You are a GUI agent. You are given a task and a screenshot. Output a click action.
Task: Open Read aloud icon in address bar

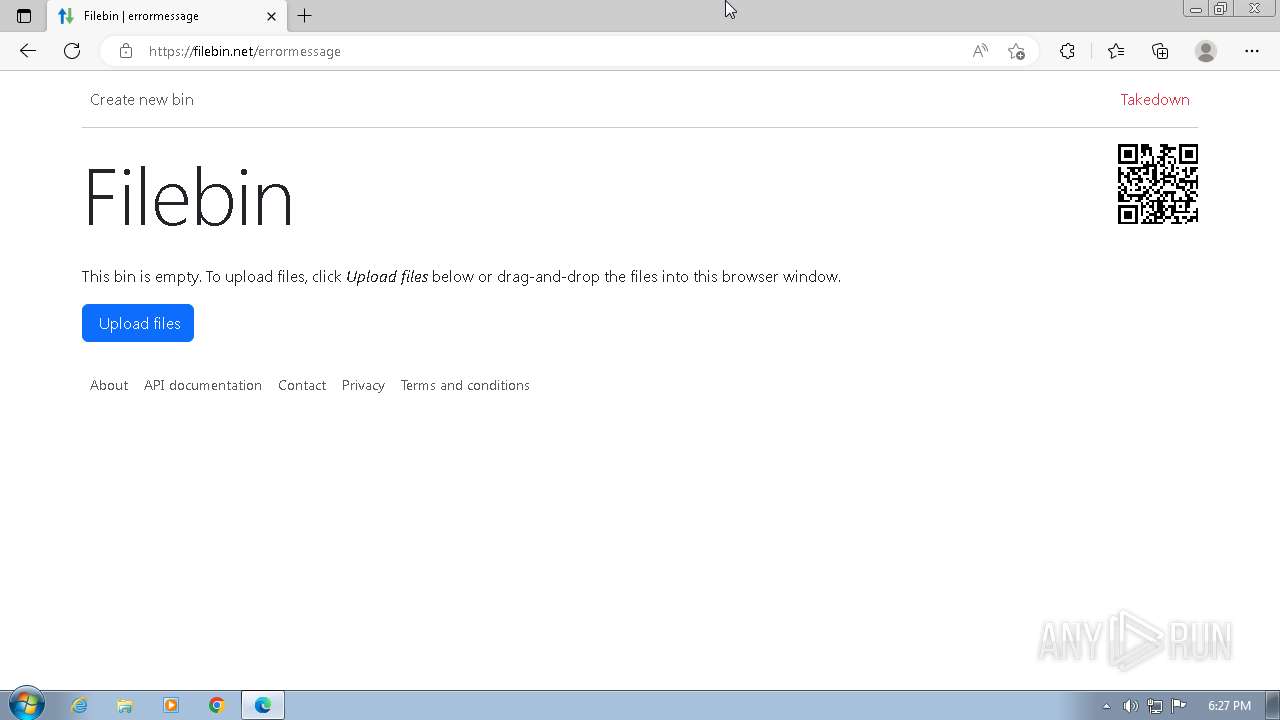tap(980, 51)
